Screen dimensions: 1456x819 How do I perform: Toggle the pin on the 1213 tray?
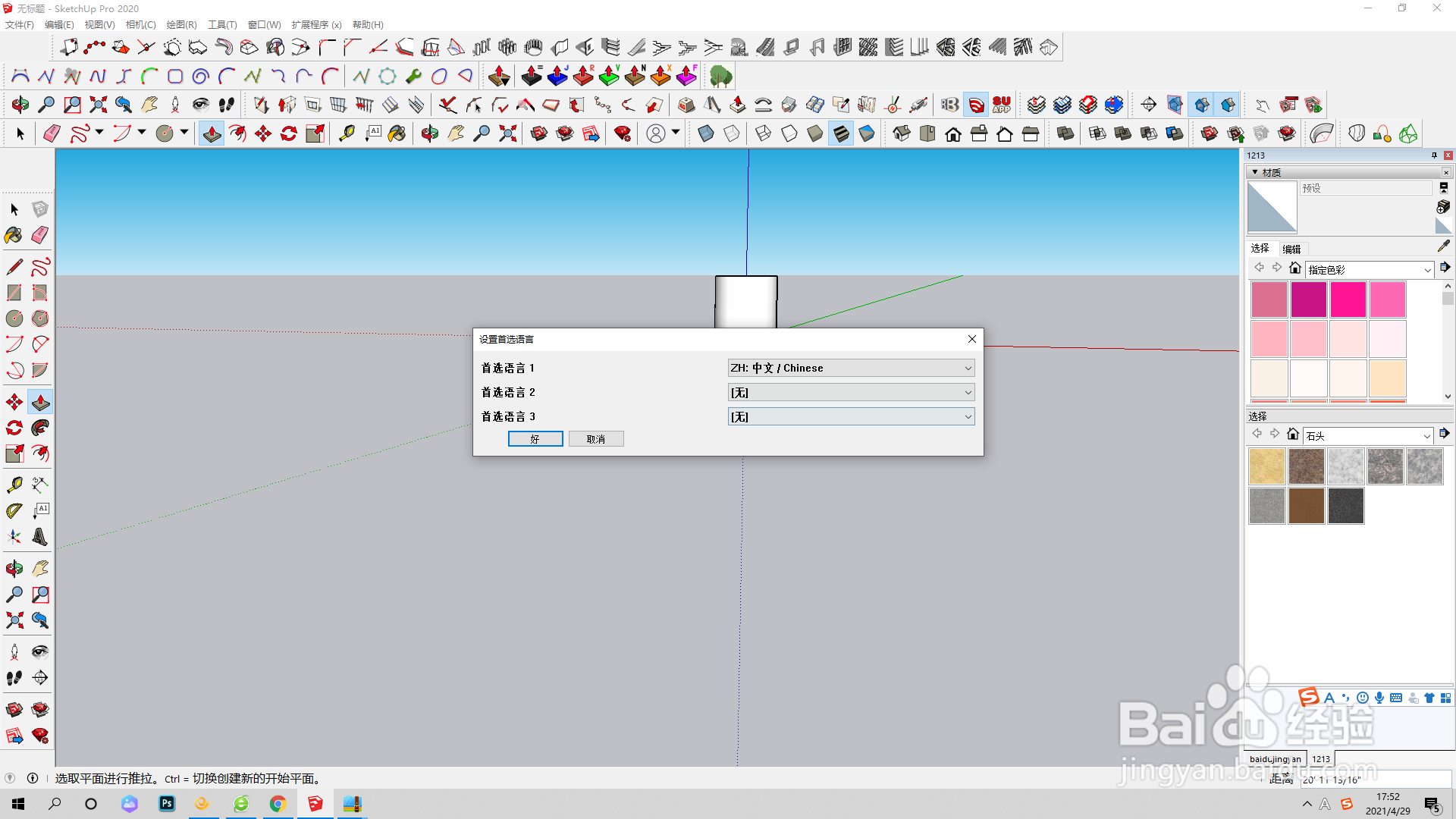1434,155
